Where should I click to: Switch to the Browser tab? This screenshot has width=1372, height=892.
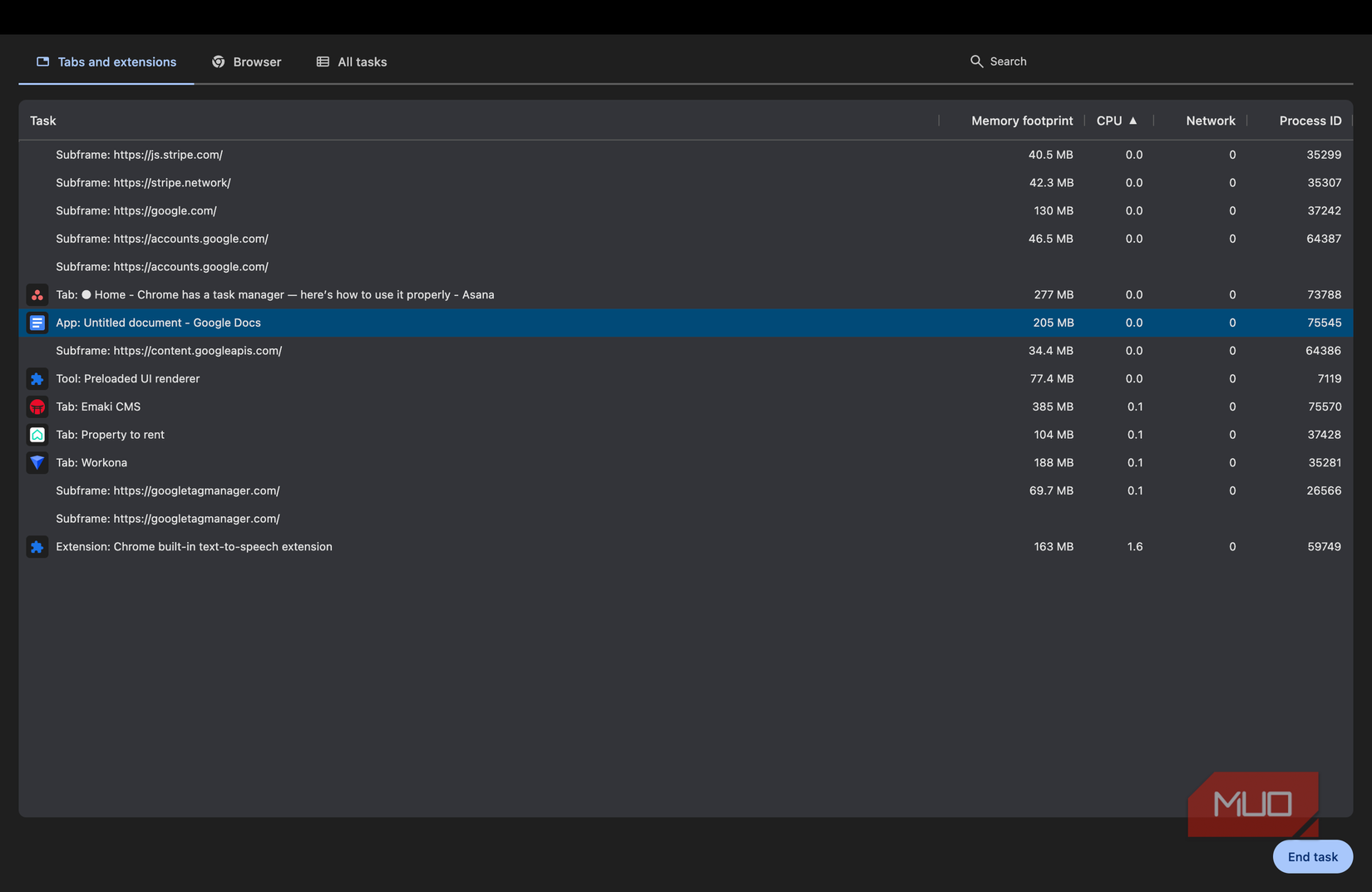tap(247, 61)
